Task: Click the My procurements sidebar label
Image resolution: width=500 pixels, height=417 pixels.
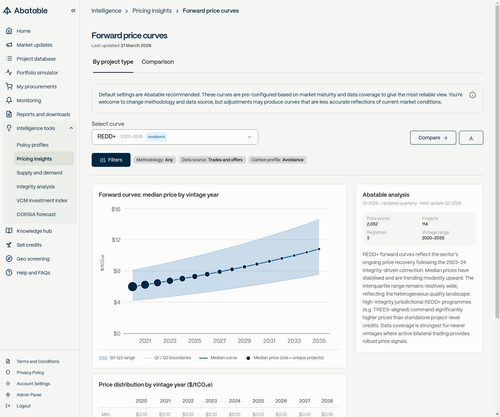Action: (37, 86)
